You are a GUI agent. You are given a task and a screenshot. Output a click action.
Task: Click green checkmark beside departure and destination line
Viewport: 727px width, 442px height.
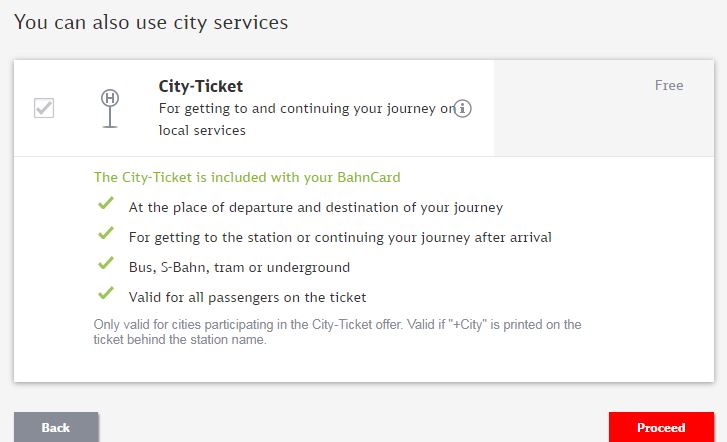[x=106, y=203]
